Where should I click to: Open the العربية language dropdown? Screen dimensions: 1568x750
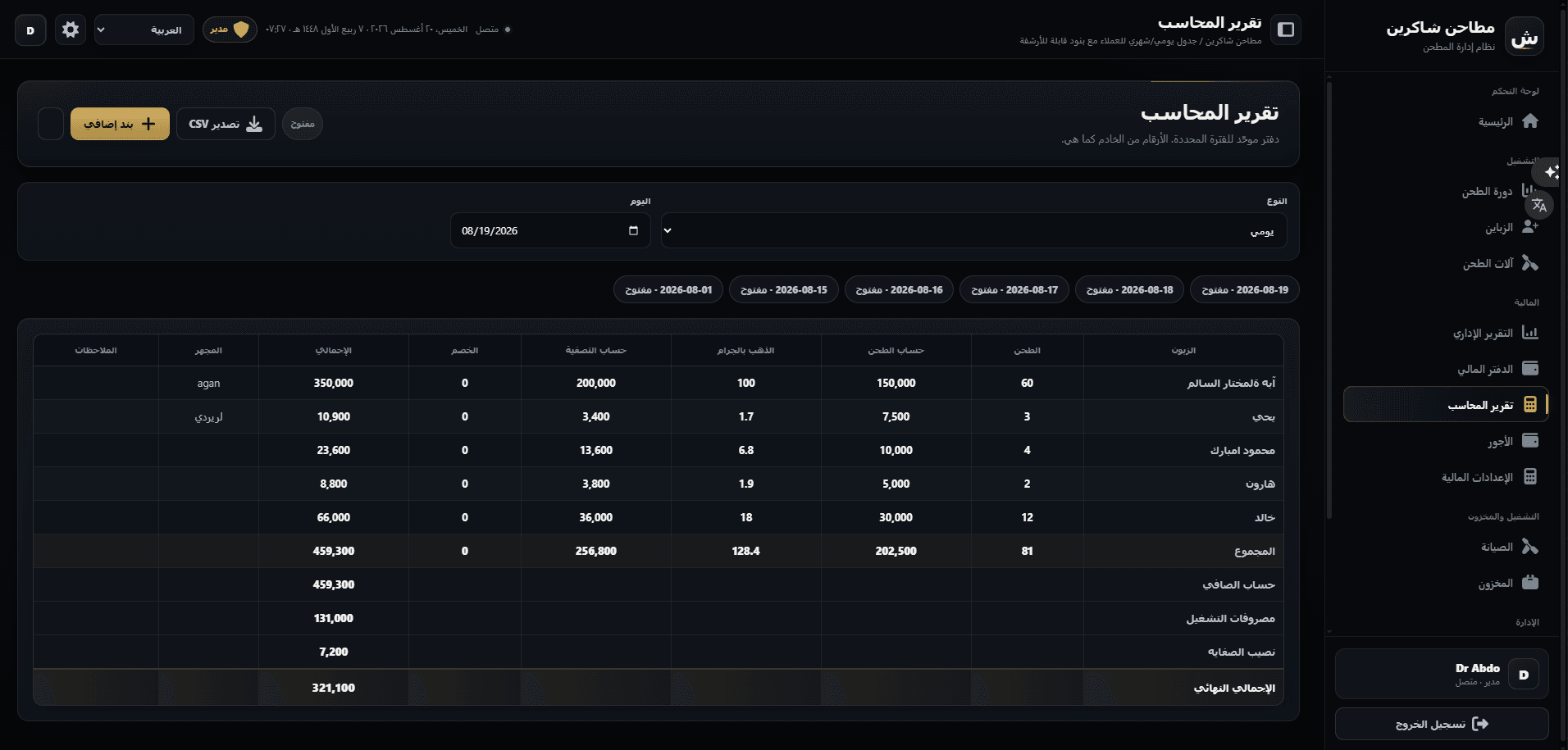[x=144, y=30]
